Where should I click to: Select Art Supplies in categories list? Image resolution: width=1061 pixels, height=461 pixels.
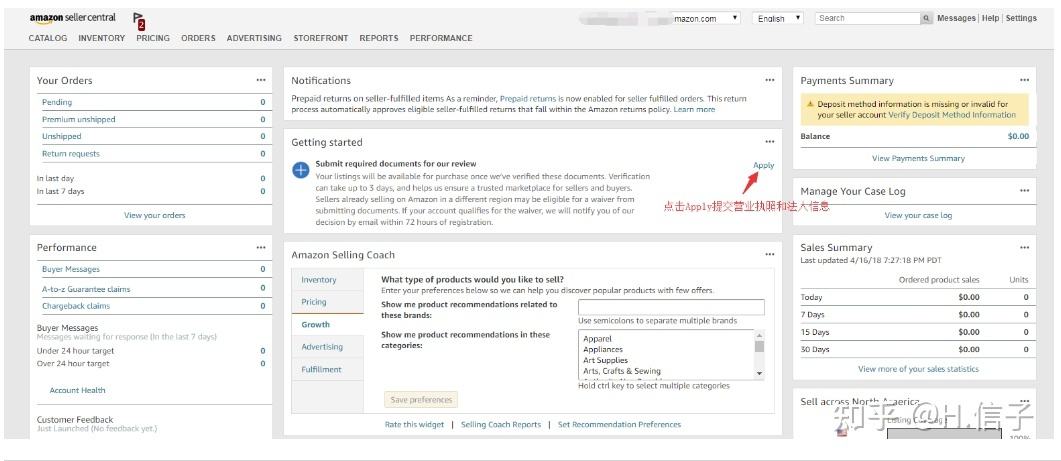pyautogui.click(x=606, y=360)
